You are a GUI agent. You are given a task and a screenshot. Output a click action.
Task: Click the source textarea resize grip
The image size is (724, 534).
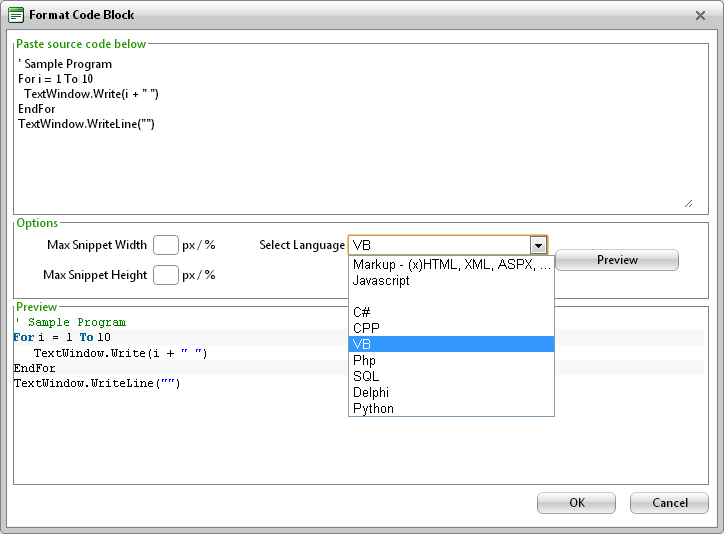(688, 204)
